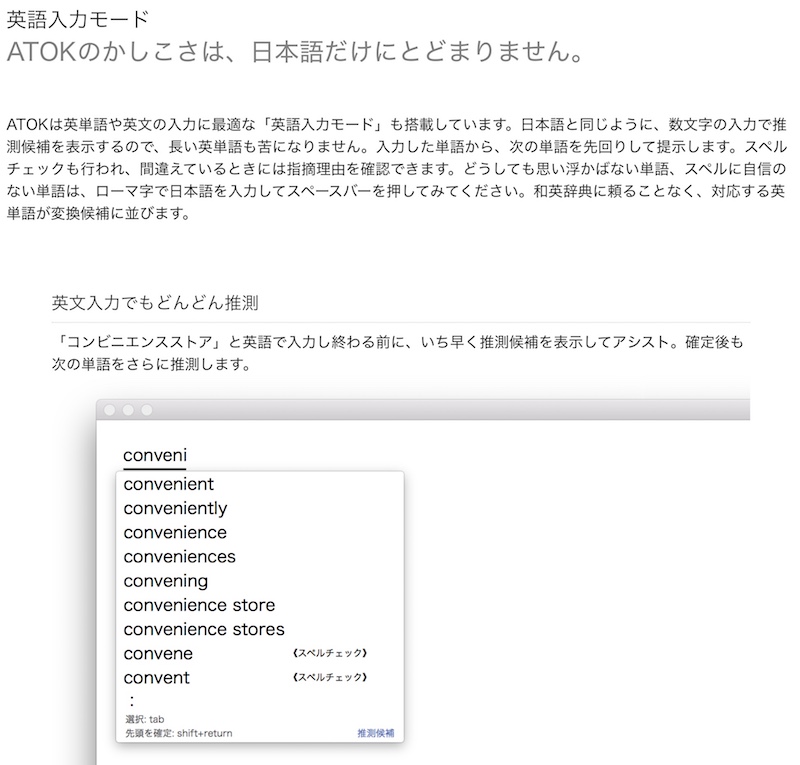Image resolution: width=800 pixels, height=765 pixels.
Task: Click the 推測候補 label in the popup
Action: [x=376, y=733]
